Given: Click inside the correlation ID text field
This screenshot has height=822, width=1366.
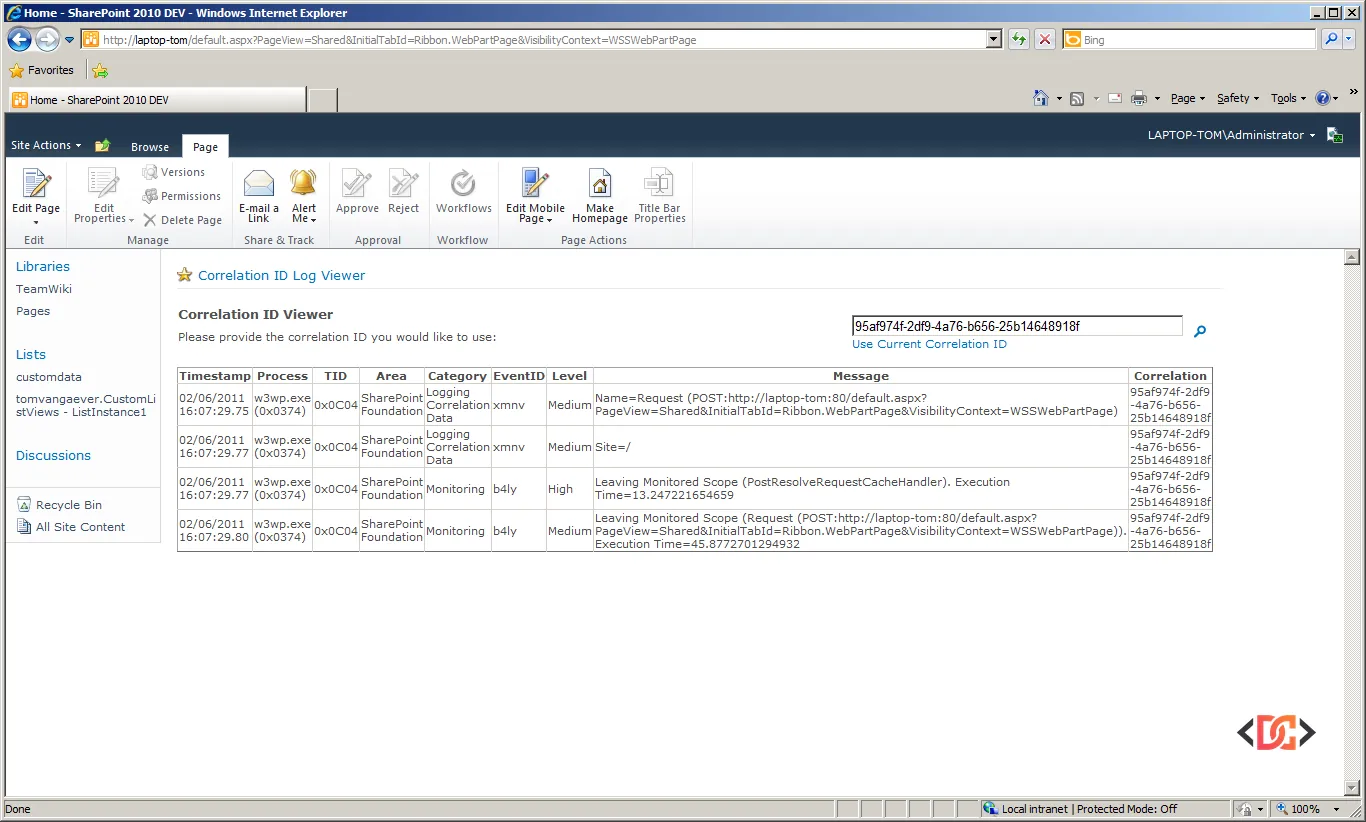Looking at the screenshot, I should 1016,326.
